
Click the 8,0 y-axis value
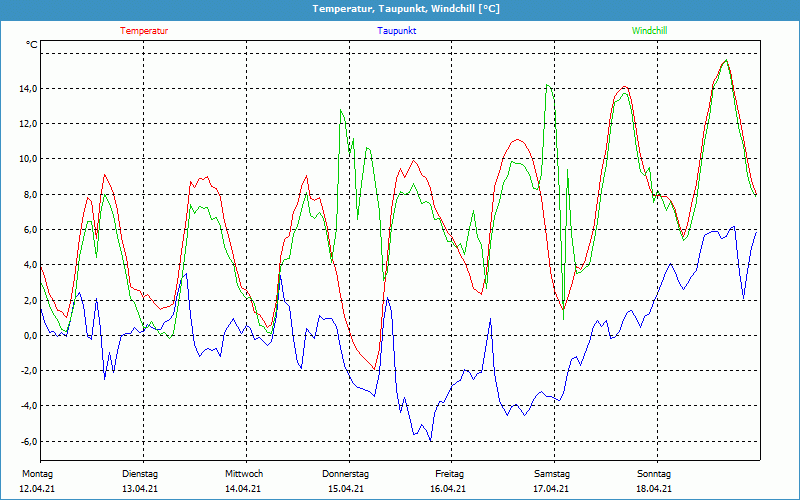click(x=29, y=194)
